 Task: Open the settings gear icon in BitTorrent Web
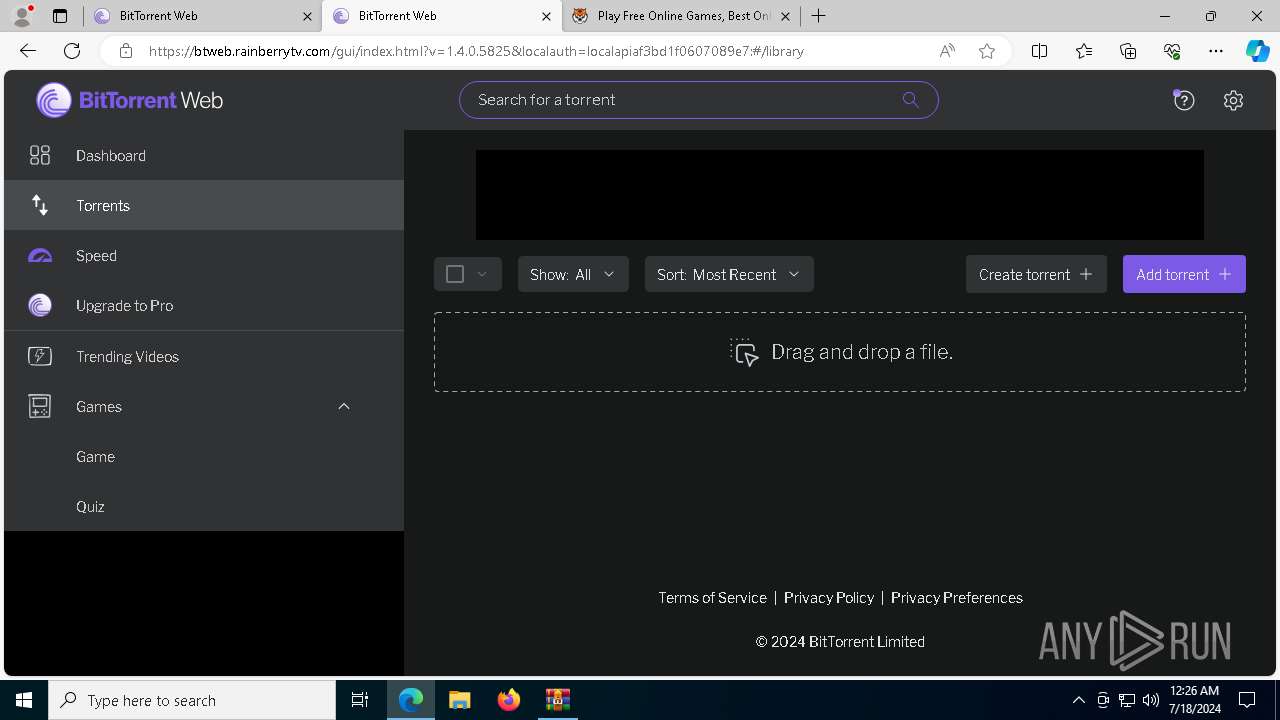[1233, 100]
